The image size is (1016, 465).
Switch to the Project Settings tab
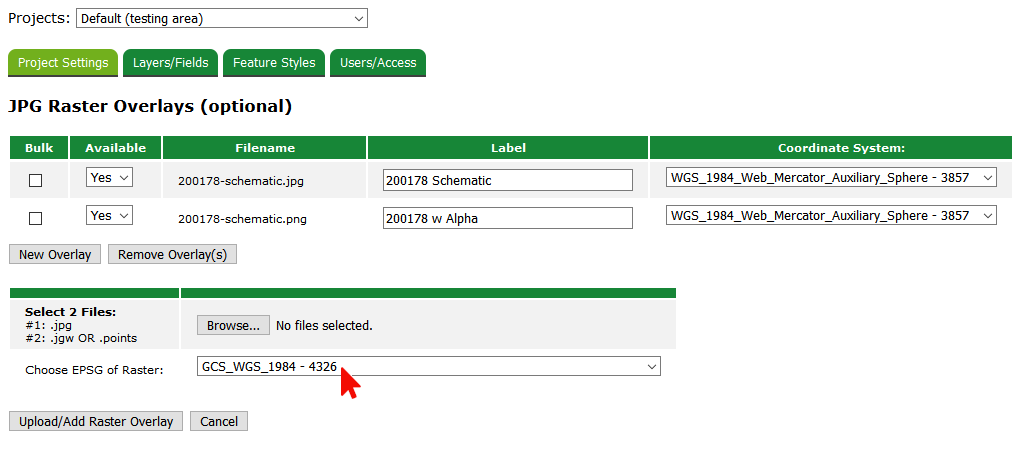coord(63,62)
